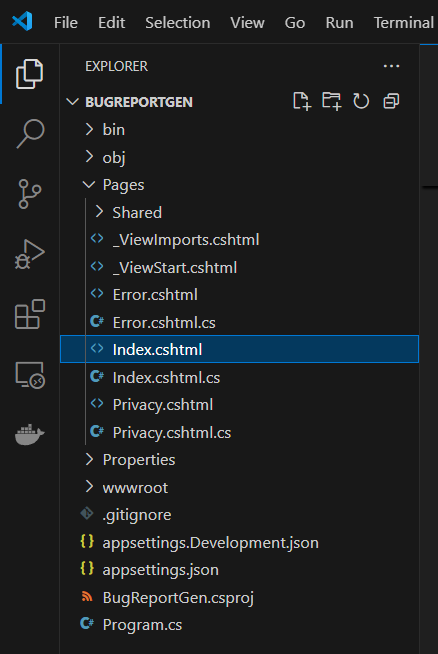
Task: Click the New Folder icon
Action: 332,101
